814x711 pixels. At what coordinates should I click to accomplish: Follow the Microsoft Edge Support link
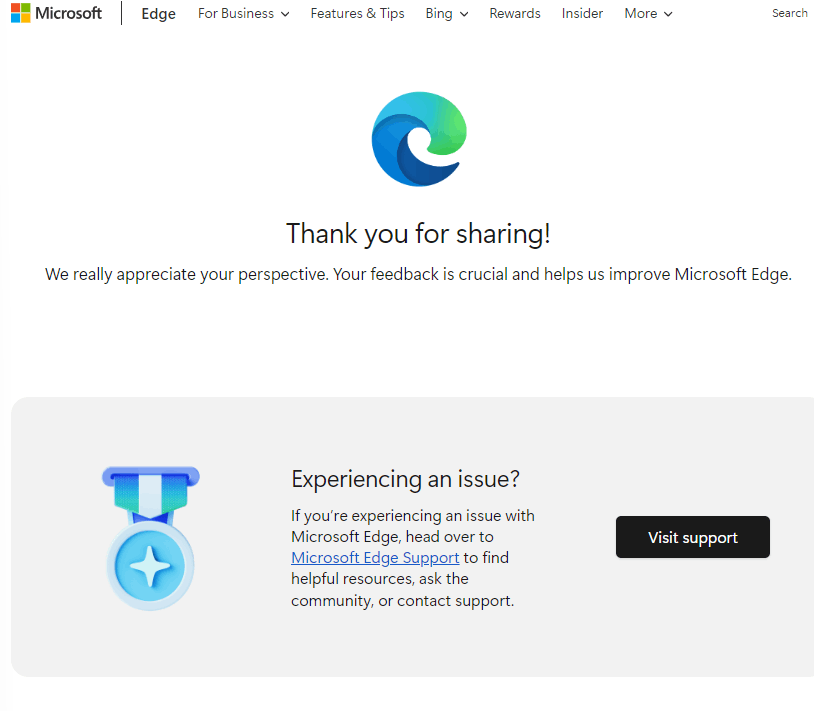tap(375, 557)
